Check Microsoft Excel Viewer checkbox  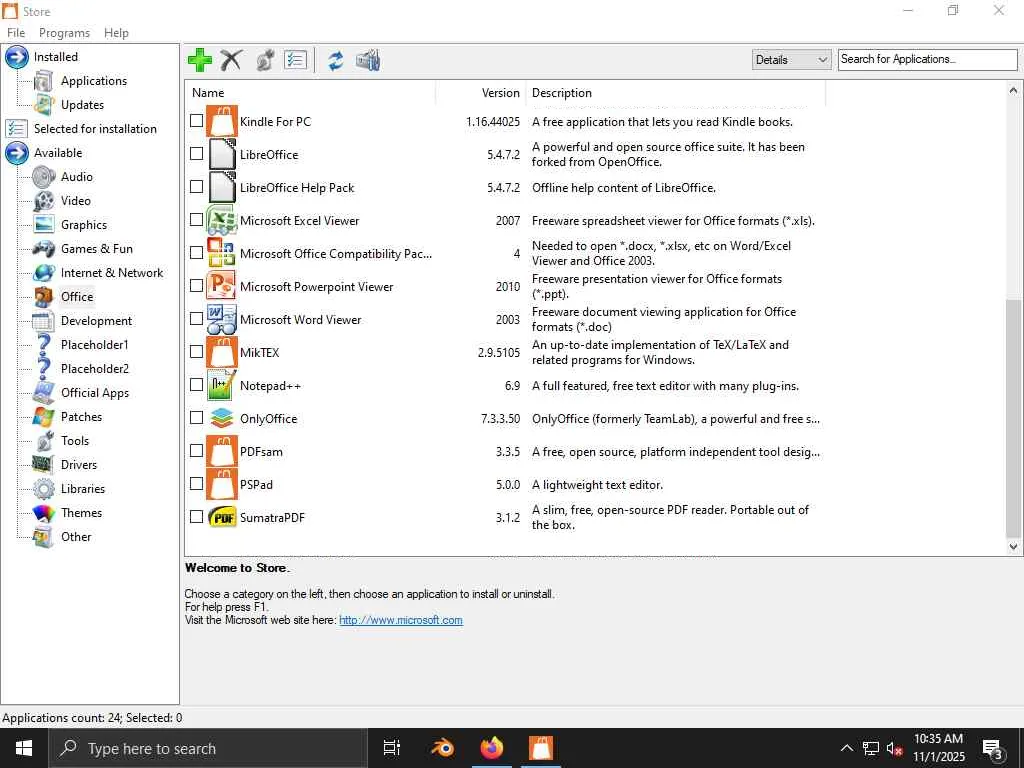point(197,219)
